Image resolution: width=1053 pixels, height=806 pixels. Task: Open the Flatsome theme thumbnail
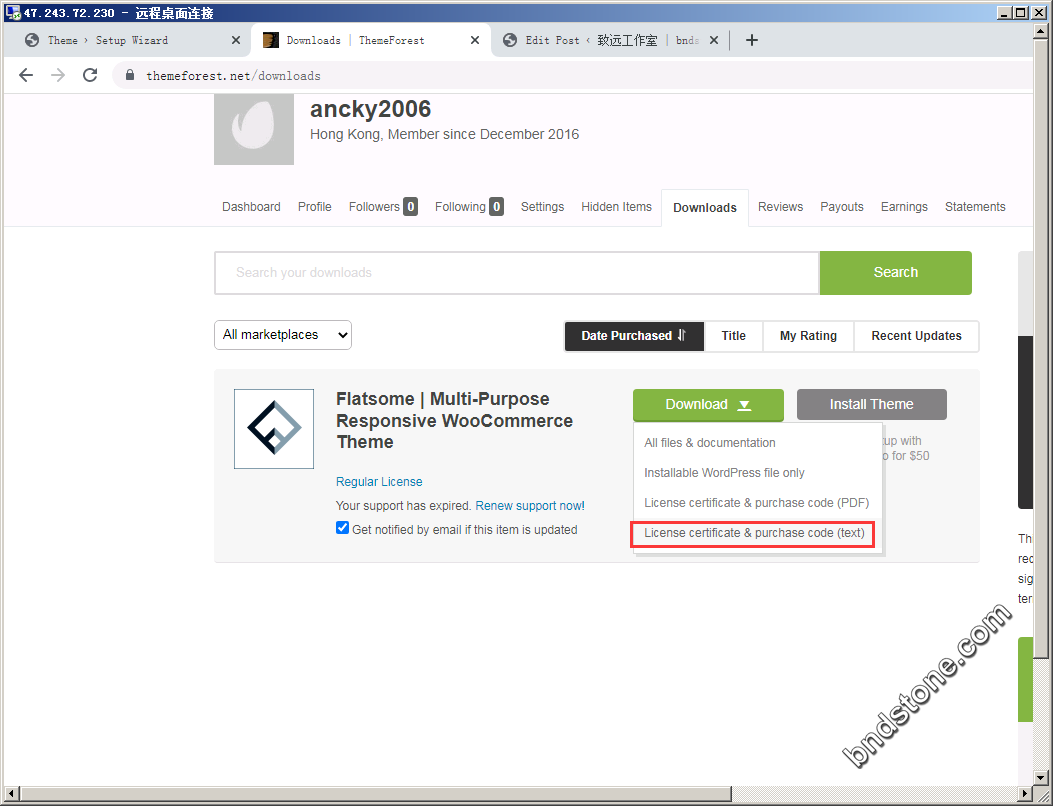(x=274, y=429)
